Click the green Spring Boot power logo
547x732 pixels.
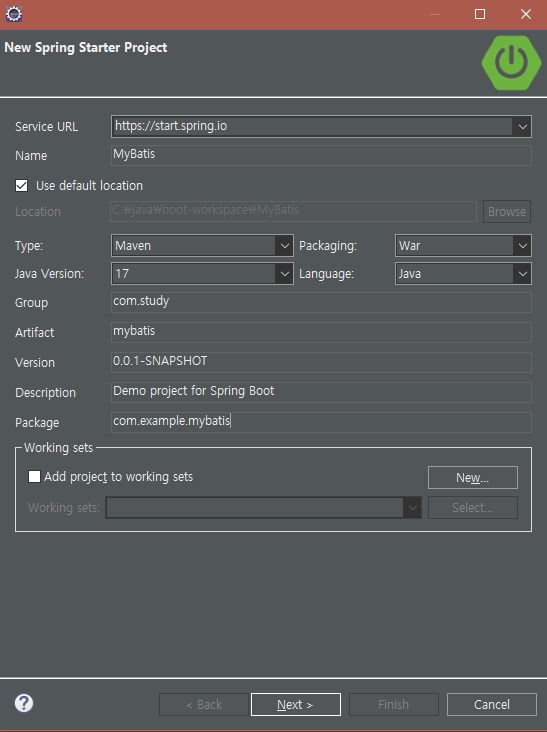click(x=511, y=63)
